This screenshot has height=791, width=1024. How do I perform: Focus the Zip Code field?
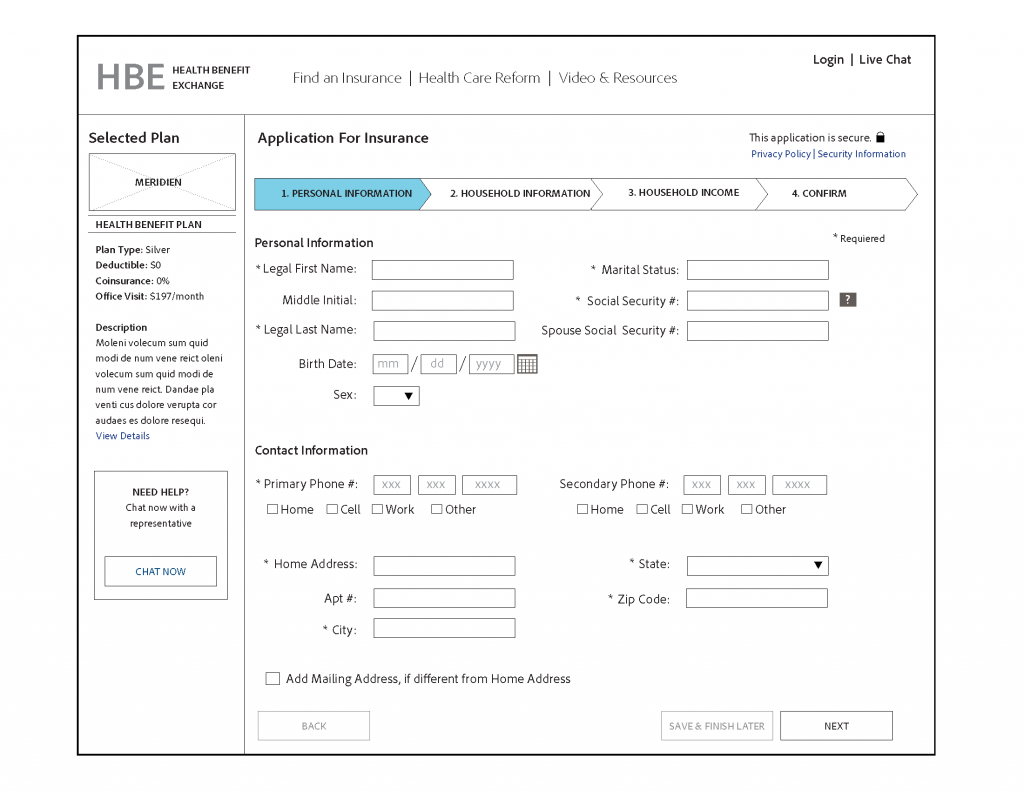pyautogui.click(x=757, y=598)
